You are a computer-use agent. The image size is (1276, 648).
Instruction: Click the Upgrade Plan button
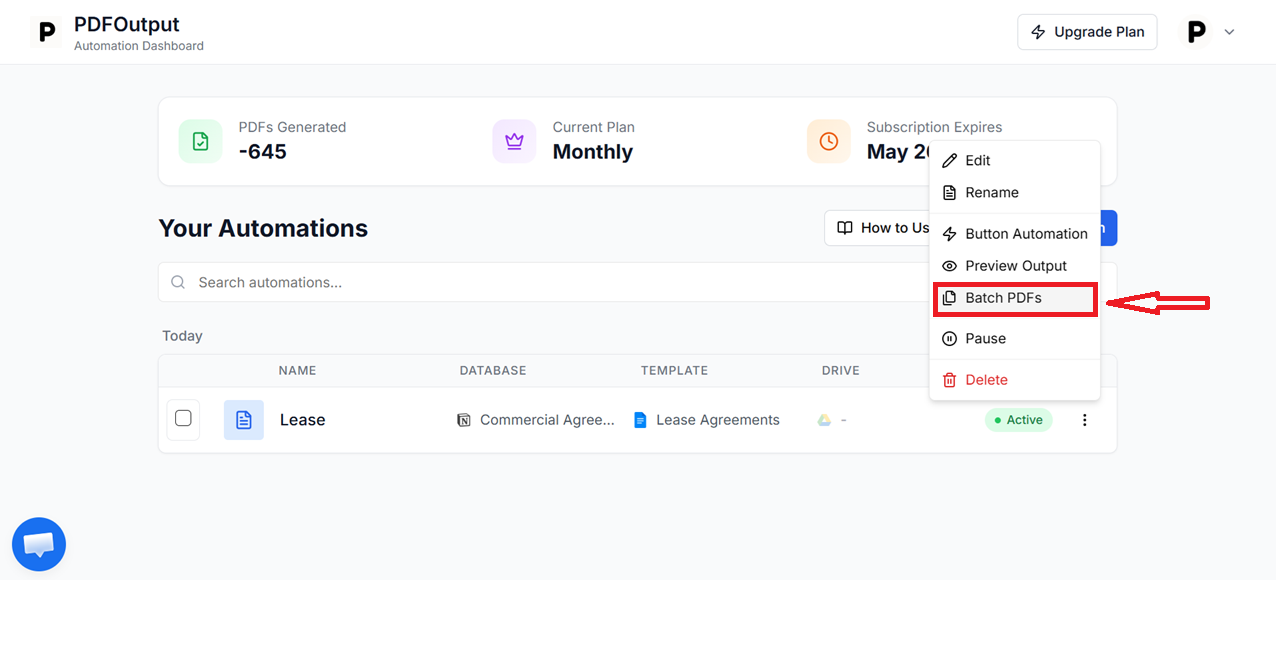[x=1087, y=32]
